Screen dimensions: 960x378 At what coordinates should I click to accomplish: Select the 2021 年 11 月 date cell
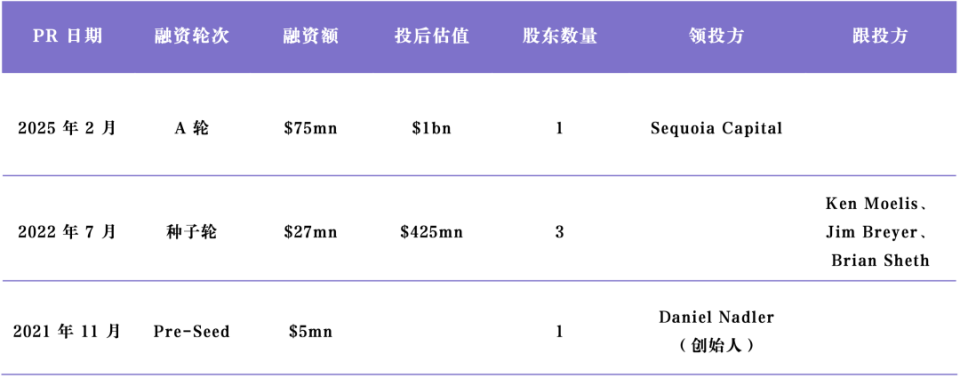coord(67,332)
